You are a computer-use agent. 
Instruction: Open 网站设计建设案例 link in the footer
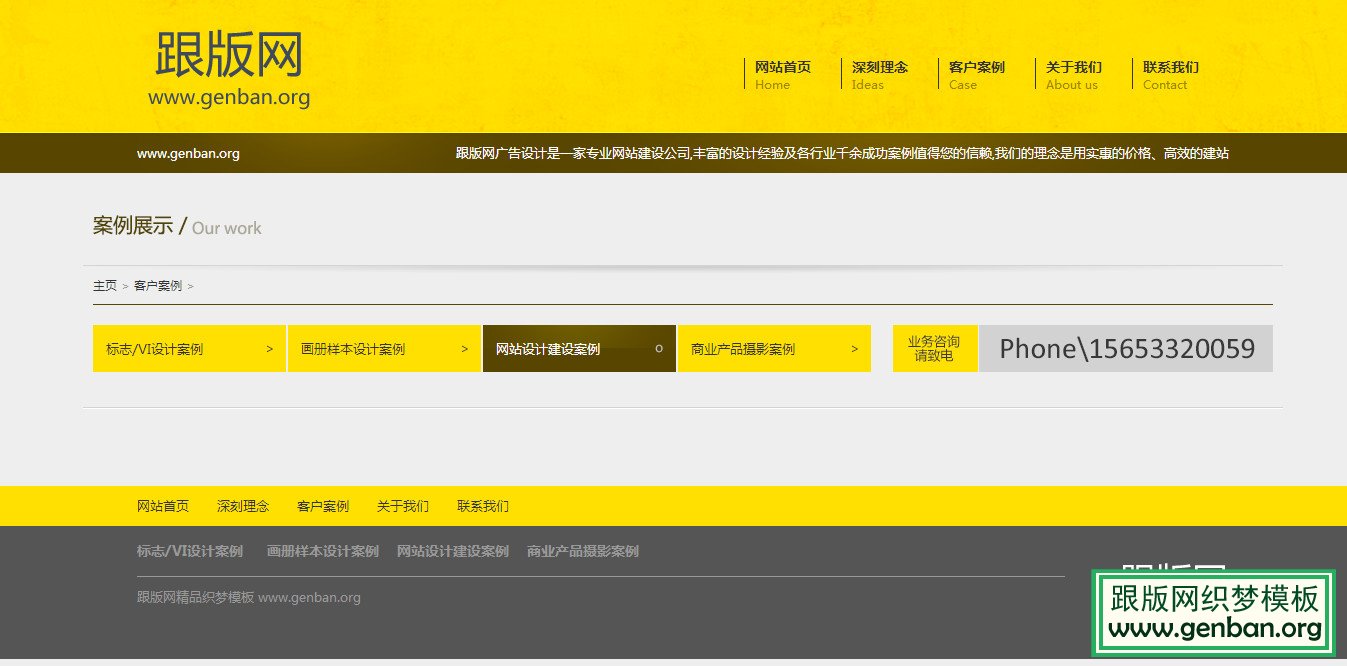click(453, 550)
